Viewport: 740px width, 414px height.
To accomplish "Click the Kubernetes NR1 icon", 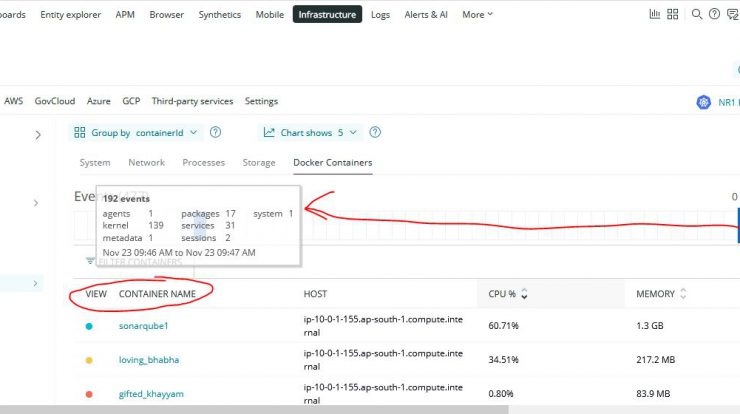I will pos(704,102).
